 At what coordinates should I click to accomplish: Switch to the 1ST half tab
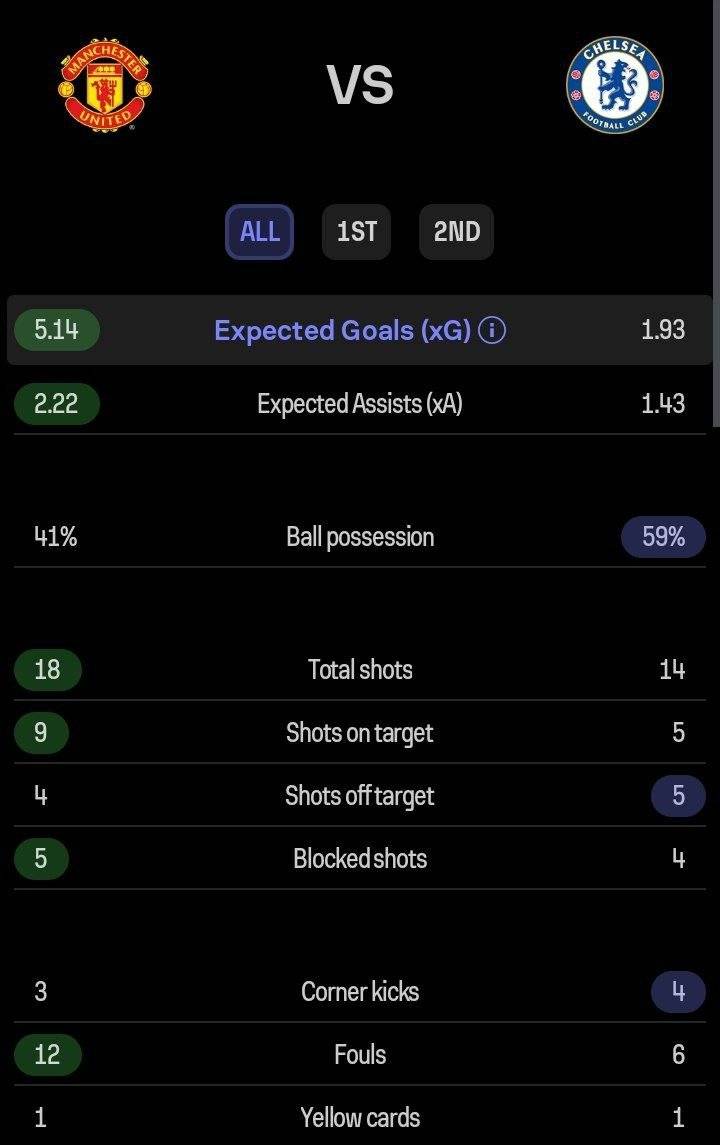356,232
